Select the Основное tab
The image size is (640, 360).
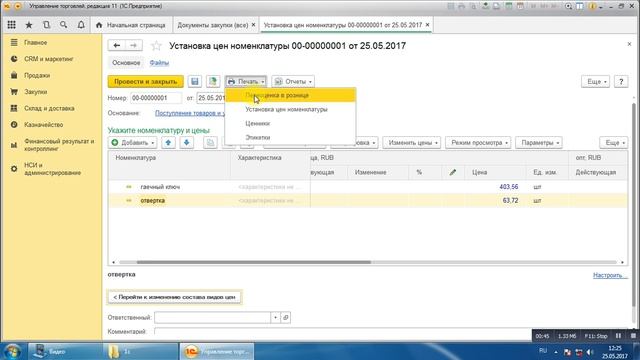coord(126,63)
